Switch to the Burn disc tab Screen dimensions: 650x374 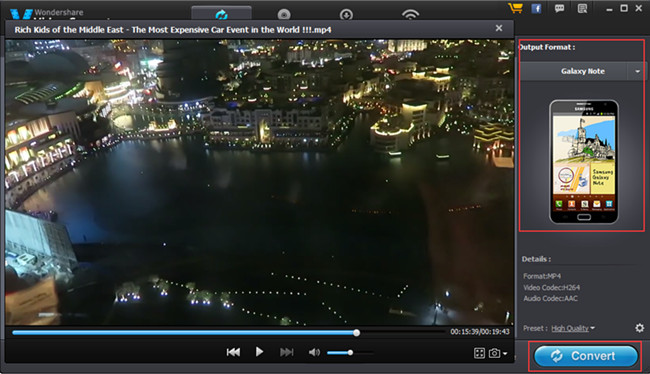tap(284, 15)
